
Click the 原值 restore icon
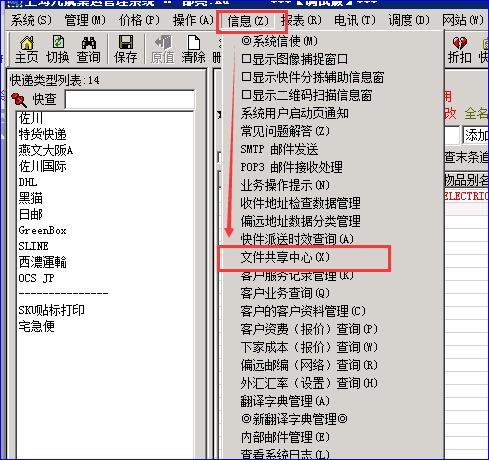click(x=163, y=50)
